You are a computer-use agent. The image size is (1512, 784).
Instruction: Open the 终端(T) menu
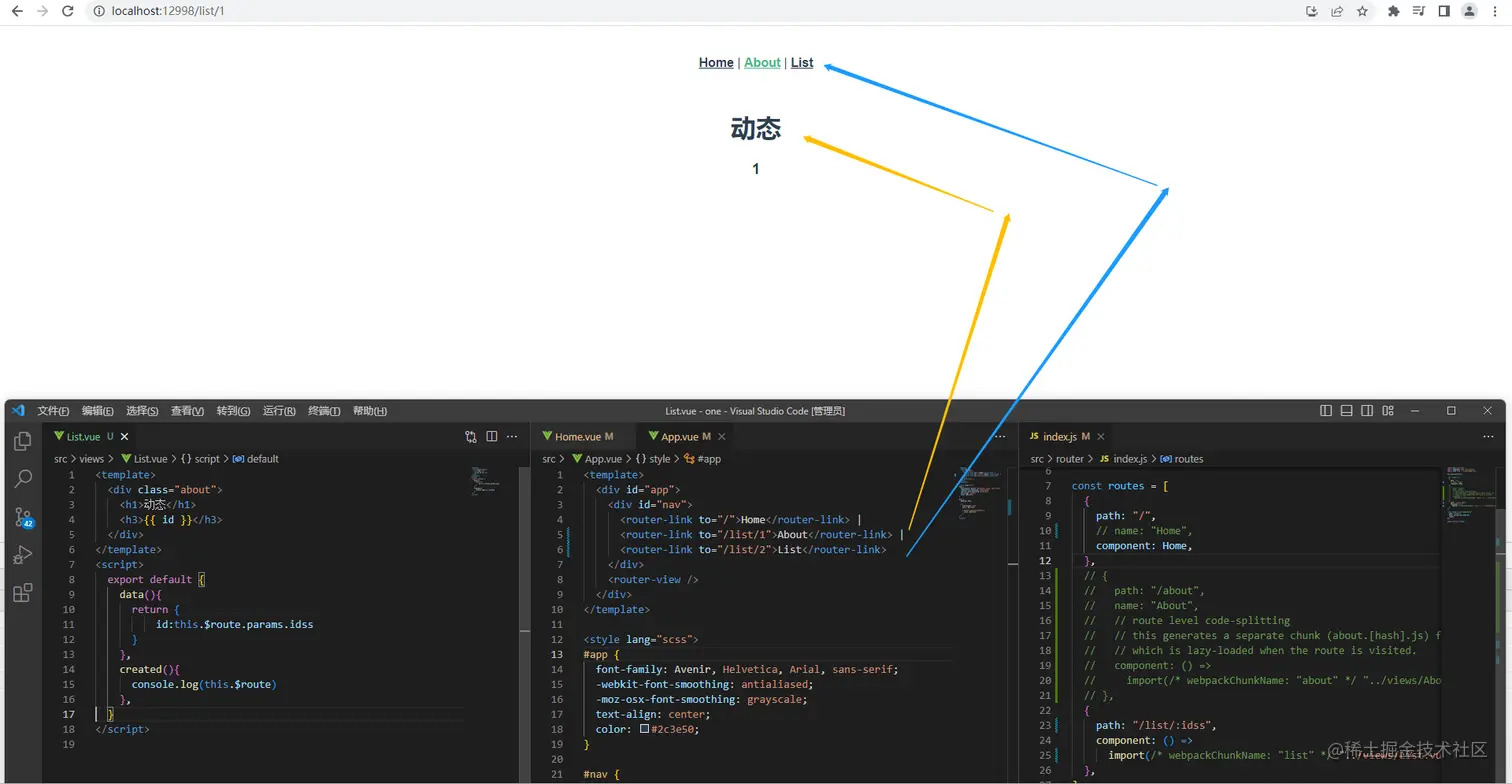pos(324,411)
